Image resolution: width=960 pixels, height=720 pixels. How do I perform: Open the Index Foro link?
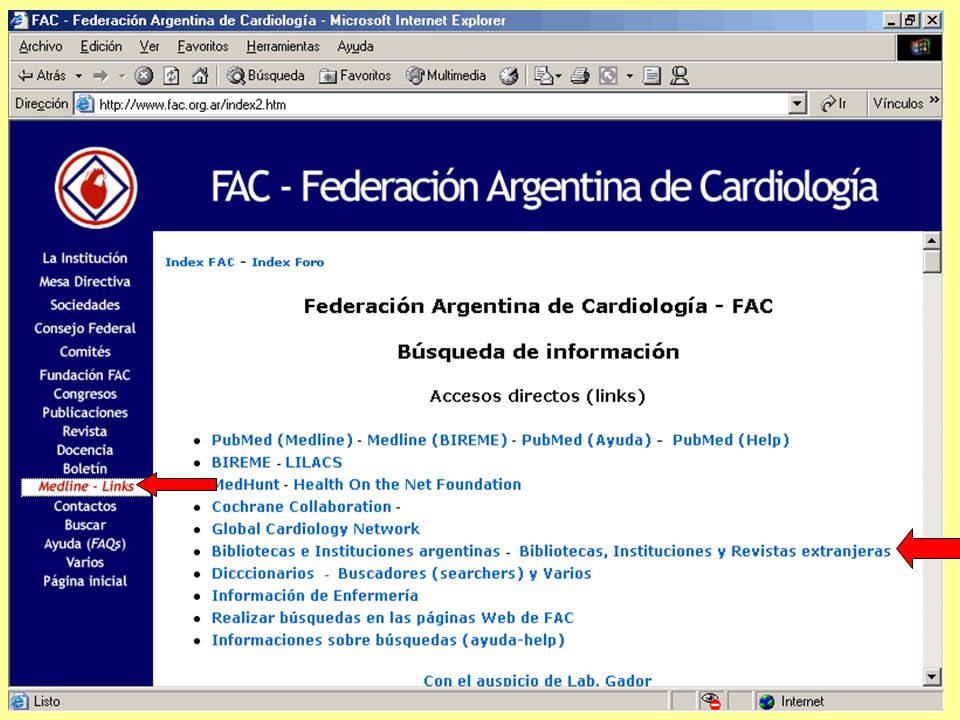288,262
